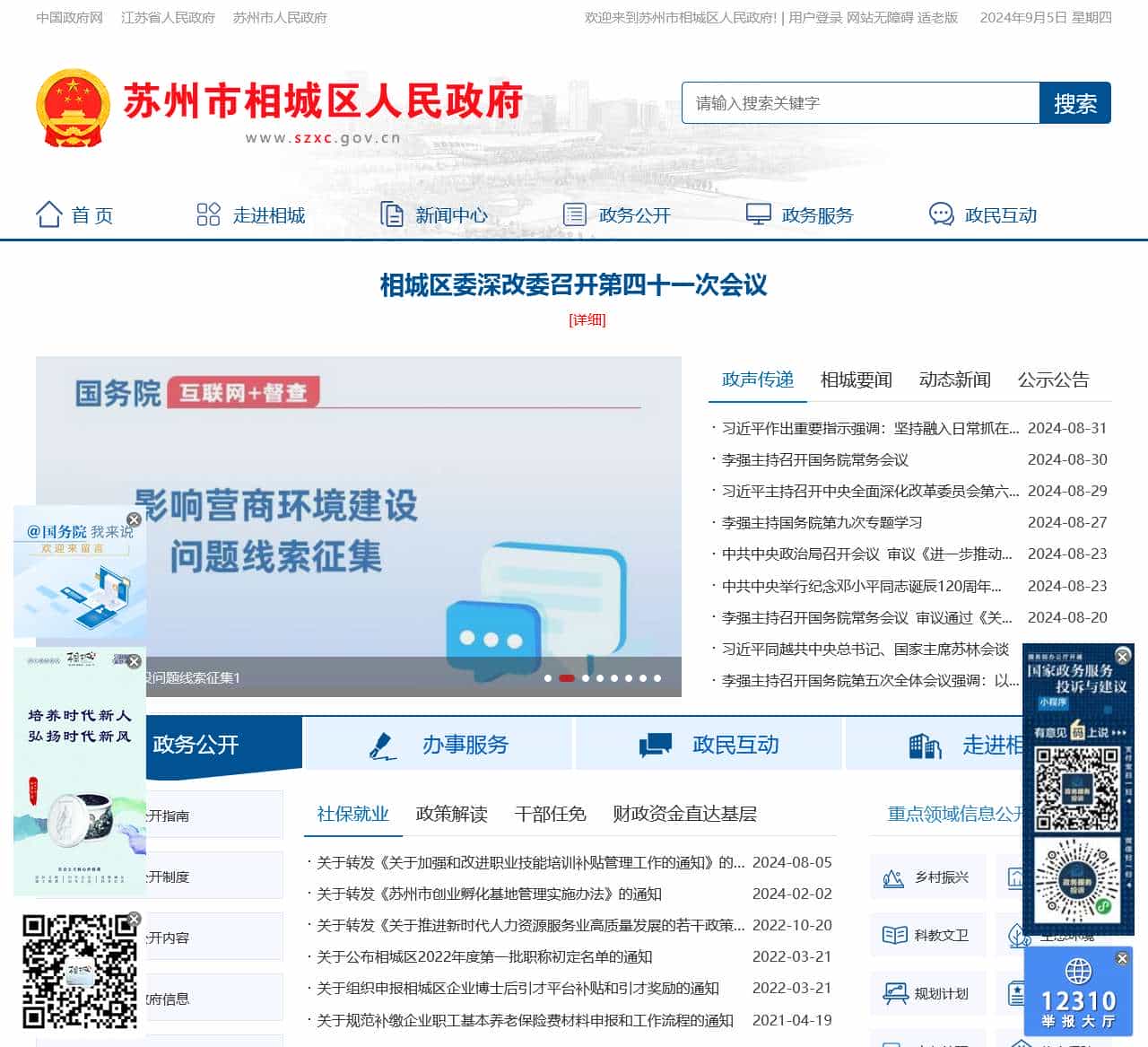Close the @国务院 我来说 floating banner
Viewport: 1148px width, 1047px height.
pyautogui.click(x=134, y=519)
